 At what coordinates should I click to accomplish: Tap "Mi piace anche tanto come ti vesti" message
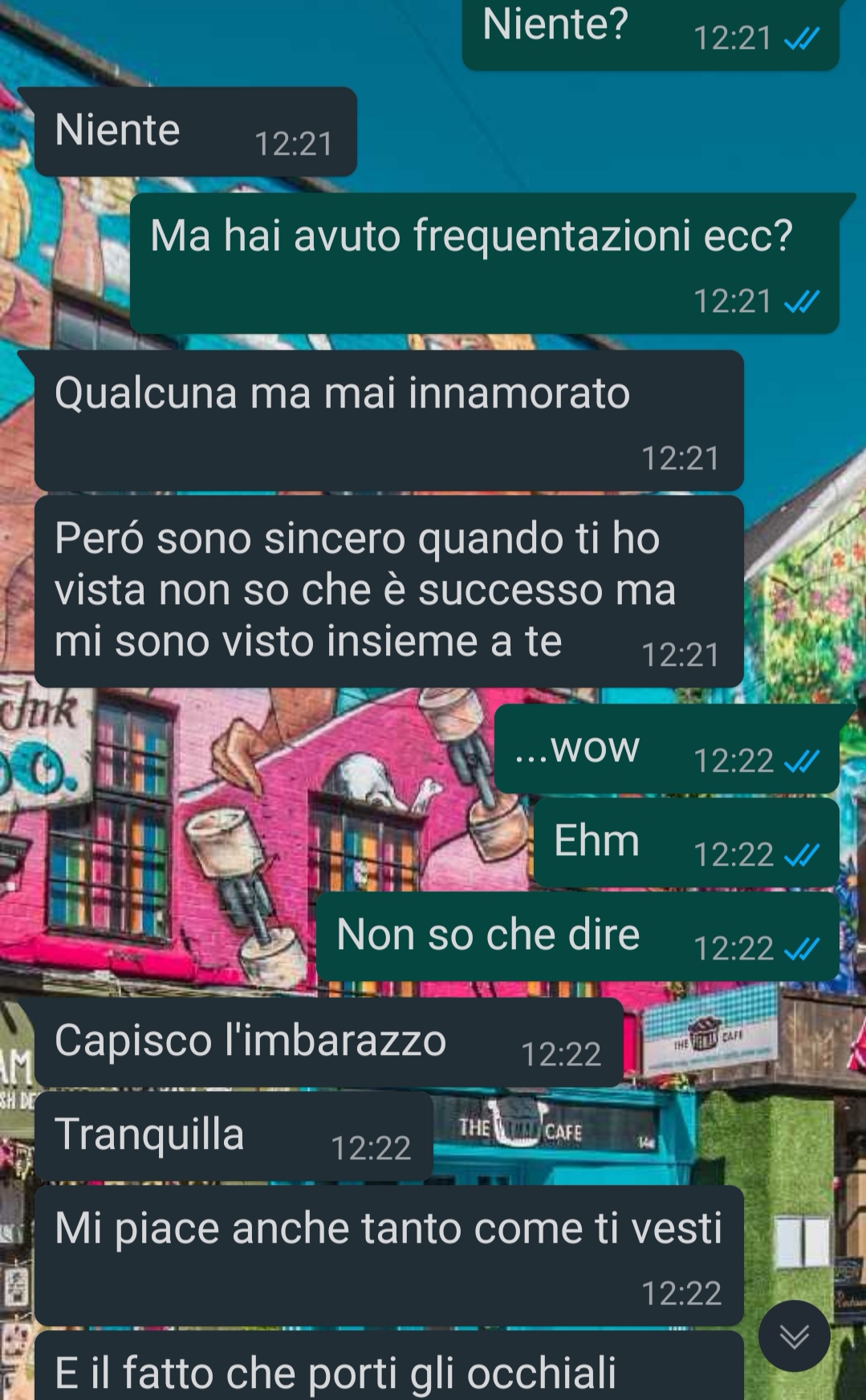389,1256
